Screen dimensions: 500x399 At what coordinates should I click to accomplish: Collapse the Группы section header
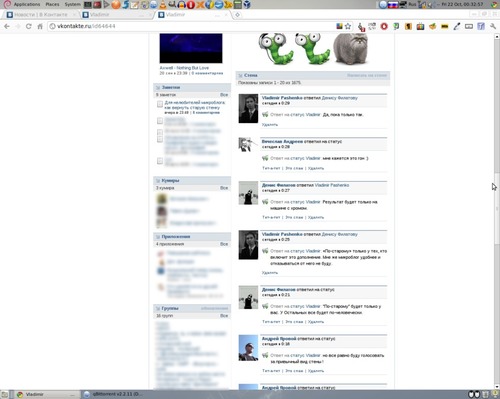point(192,308)
